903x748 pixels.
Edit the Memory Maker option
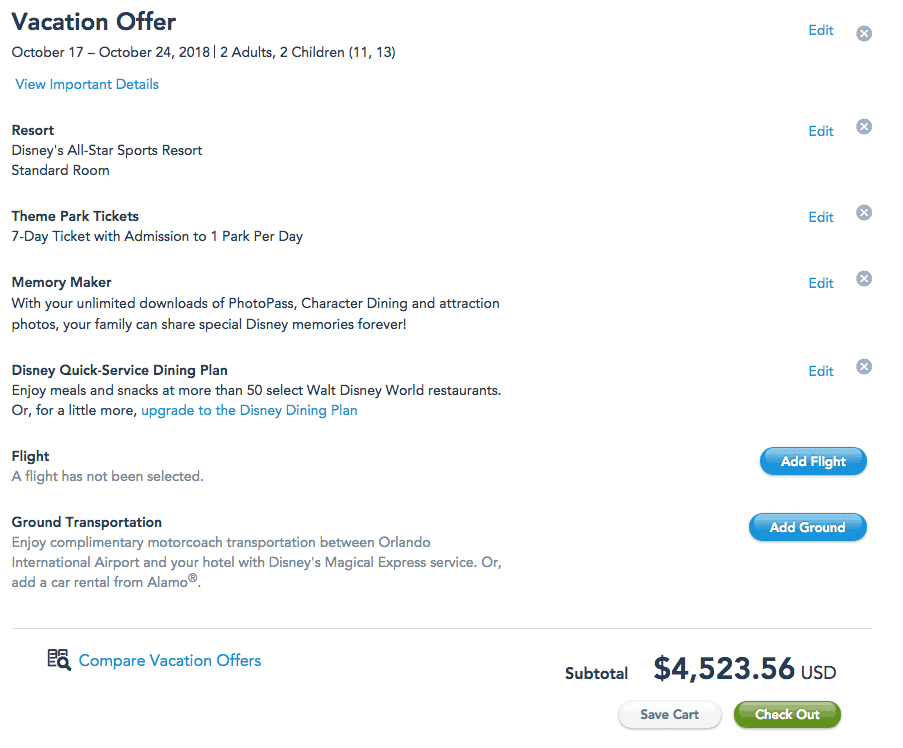point(821,283)
